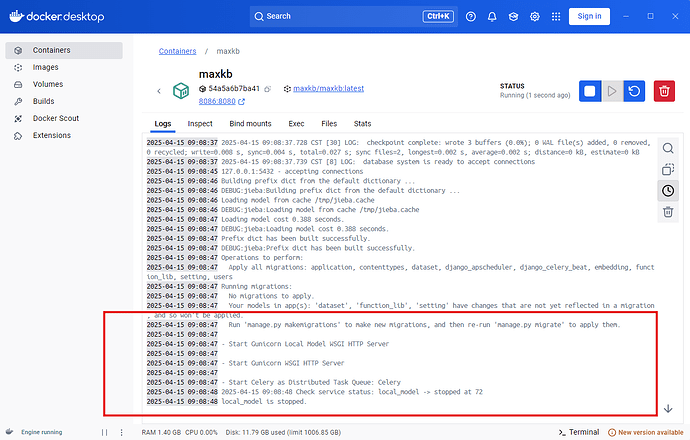Click the Start play button
The height and width of the screenshot is (440, 690).
point(612,91)
